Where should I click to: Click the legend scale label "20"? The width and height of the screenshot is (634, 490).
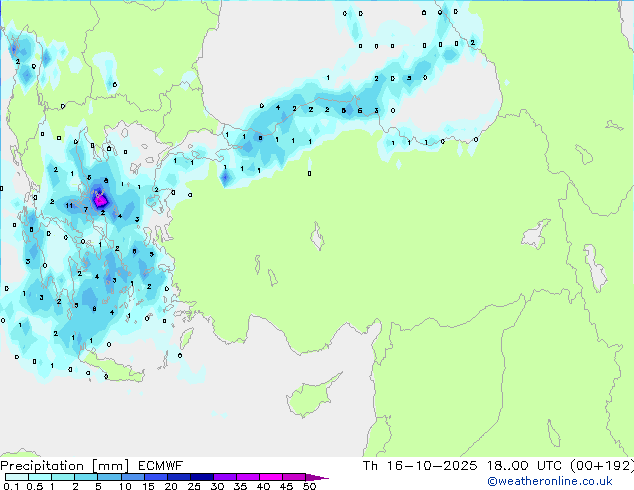pyautogui.click(x=171, y=486)
